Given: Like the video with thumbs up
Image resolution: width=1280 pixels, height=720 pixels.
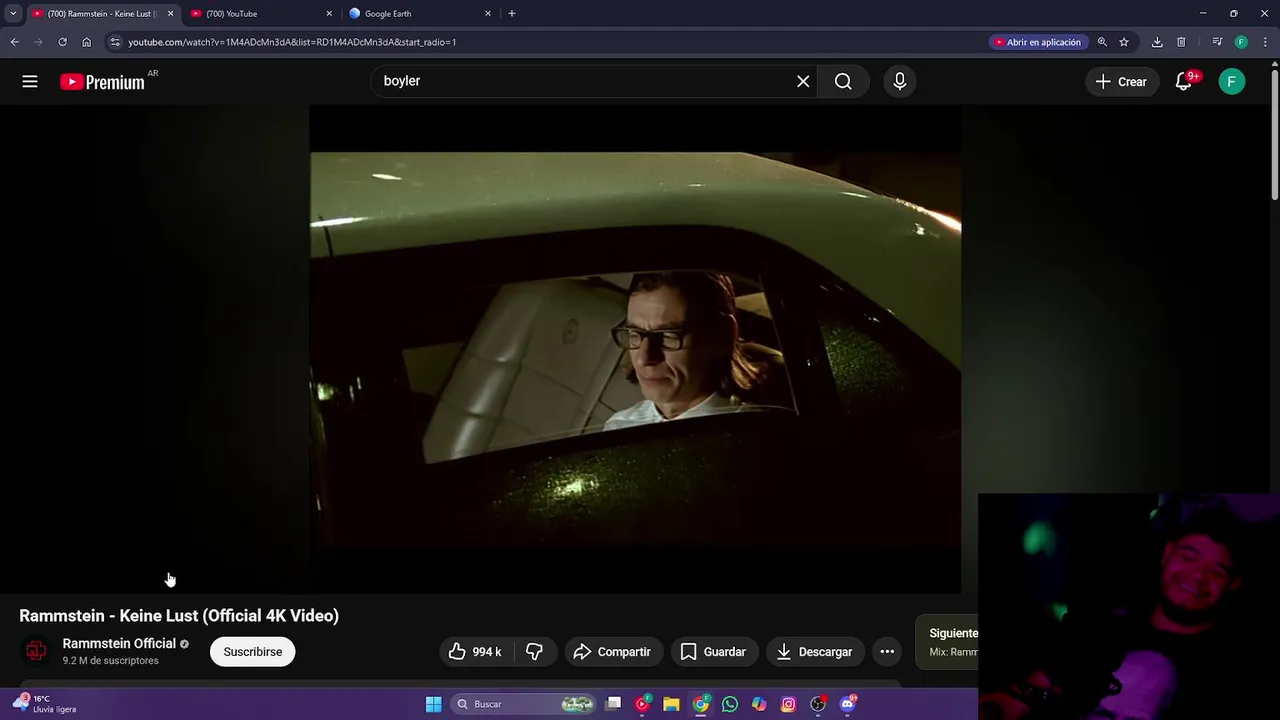Looking at the screenshot, I should pos(476,652).
